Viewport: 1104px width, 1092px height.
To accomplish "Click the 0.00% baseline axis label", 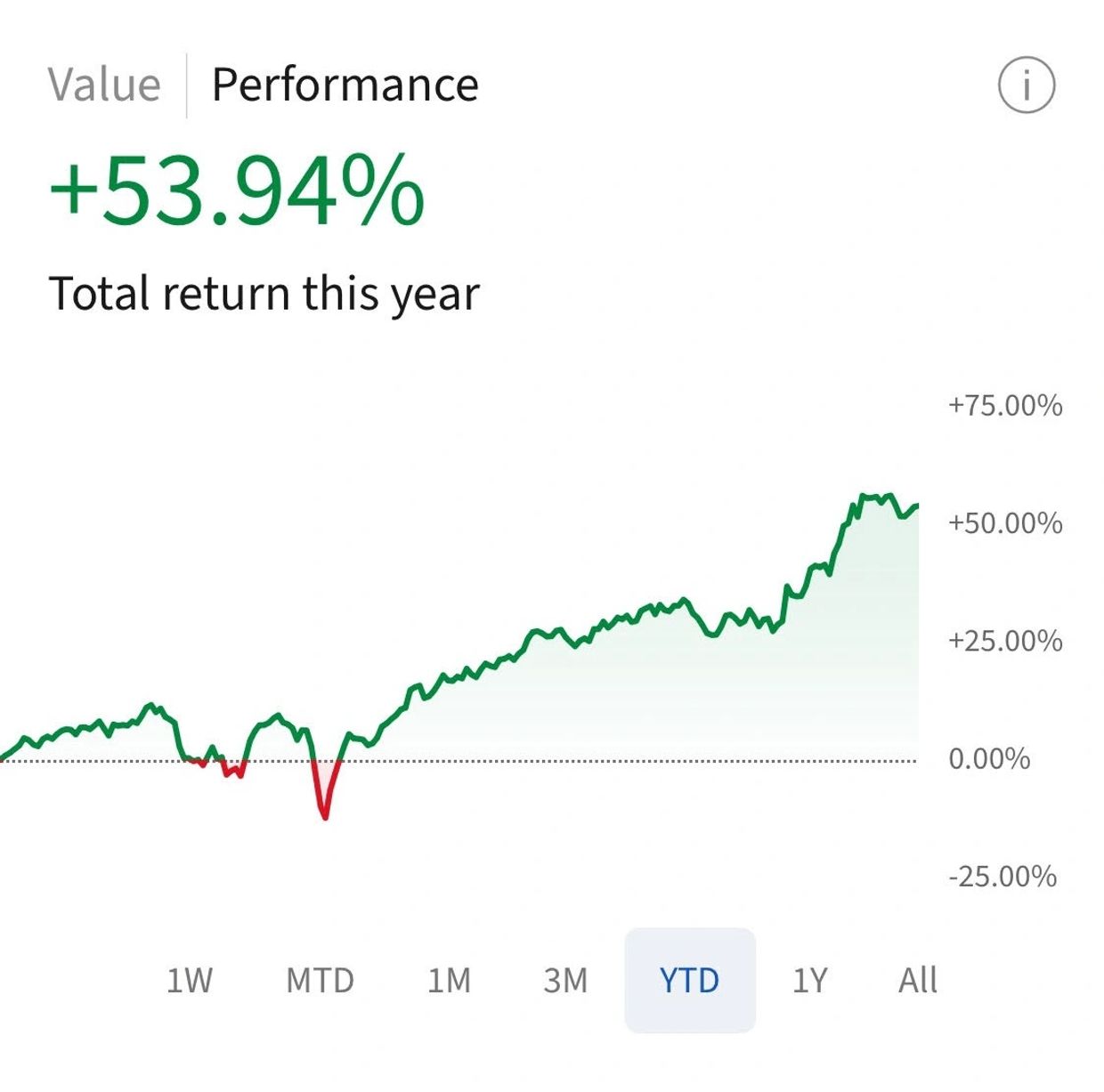I will coord(989,759).
